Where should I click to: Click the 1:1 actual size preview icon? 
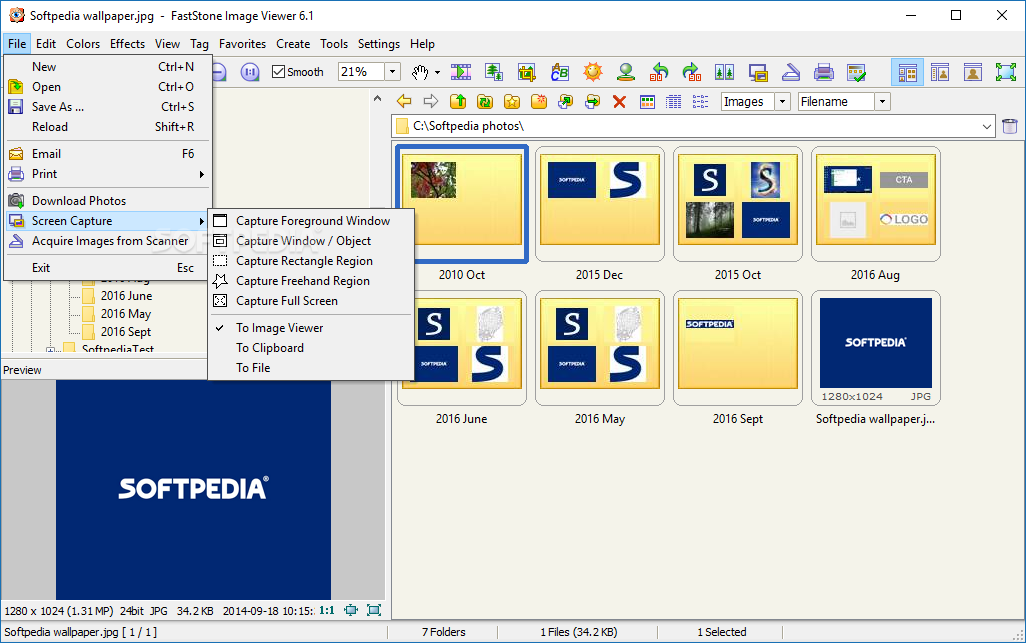point(327,610)
